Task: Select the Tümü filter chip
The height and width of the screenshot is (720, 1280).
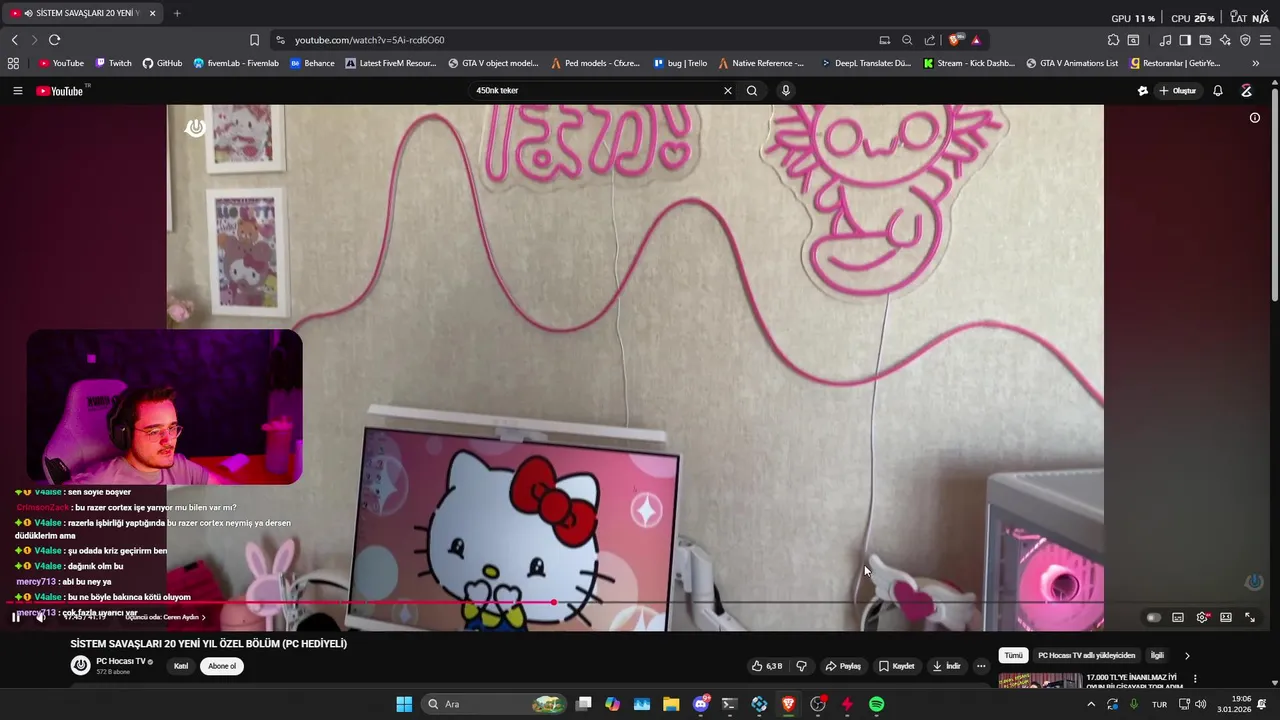Action: pos(1013,656)
